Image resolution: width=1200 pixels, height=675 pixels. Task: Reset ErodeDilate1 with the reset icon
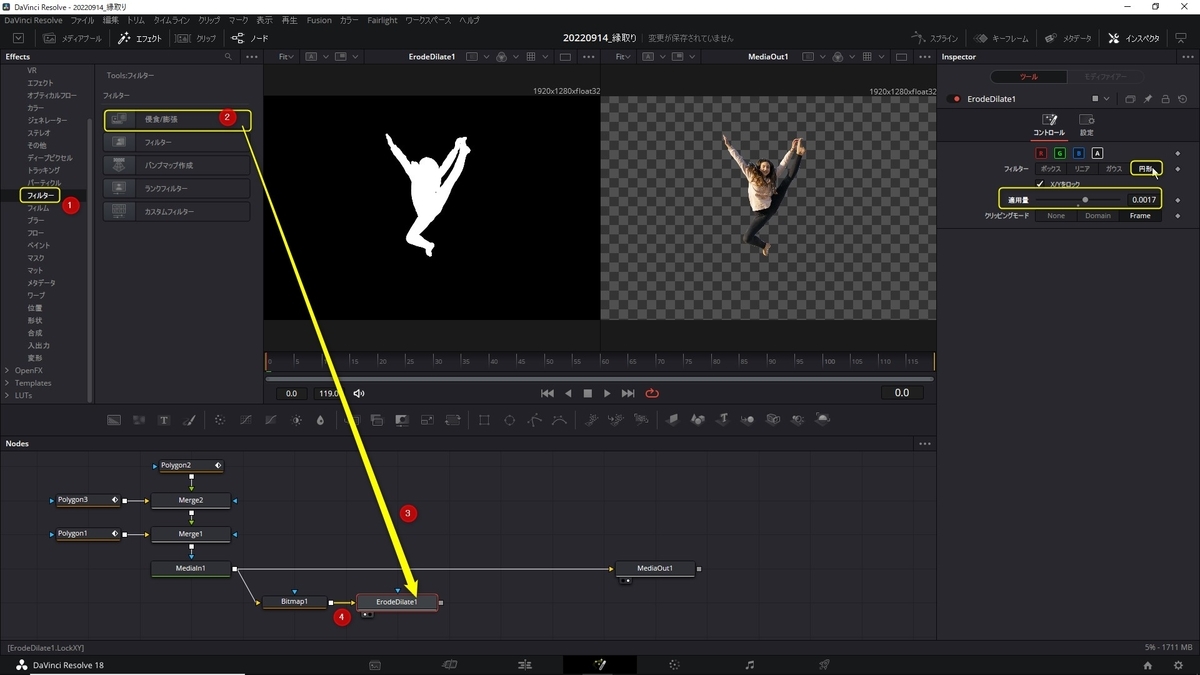pyautogui.click(x=1182, y=99)
